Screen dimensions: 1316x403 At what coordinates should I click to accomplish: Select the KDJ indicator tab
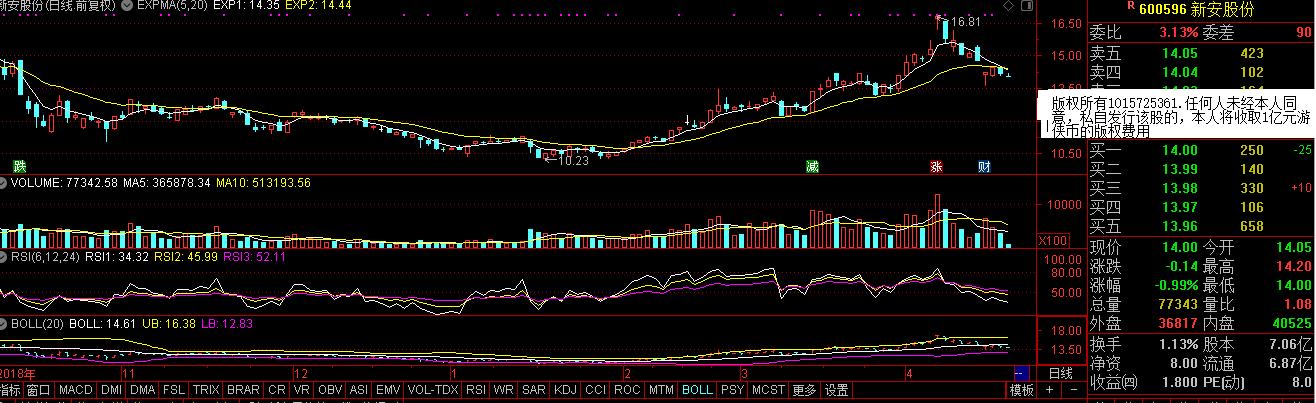pos(565,390)
